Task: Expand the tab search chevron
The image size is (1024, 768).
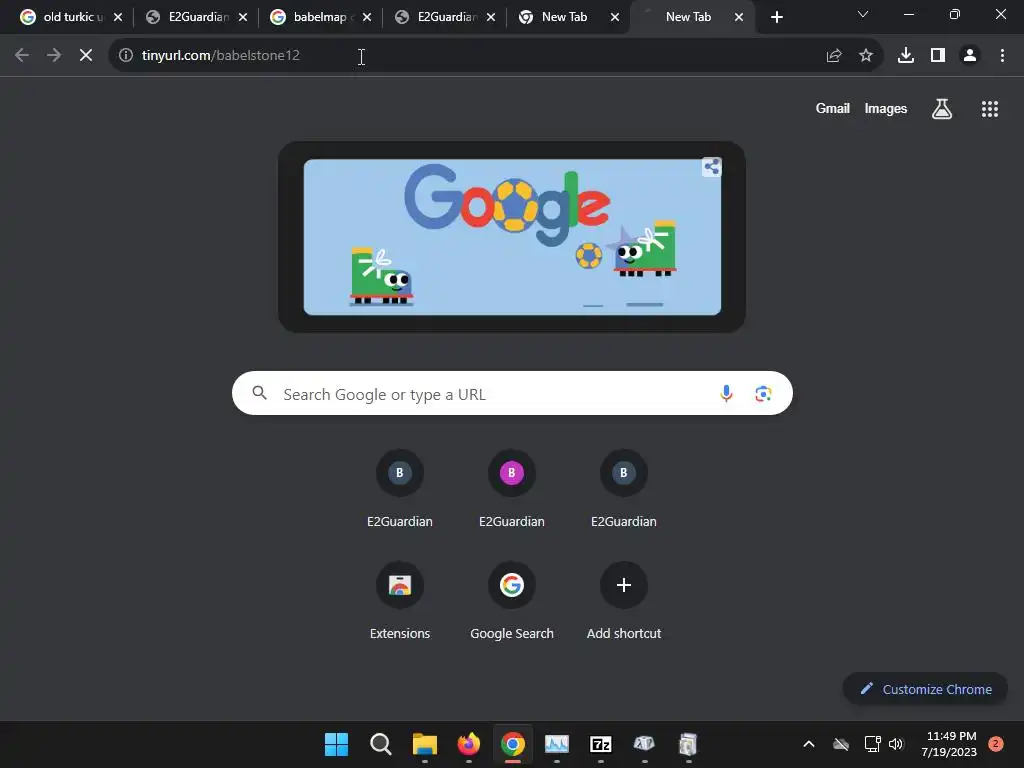Action: coord(863,14)
